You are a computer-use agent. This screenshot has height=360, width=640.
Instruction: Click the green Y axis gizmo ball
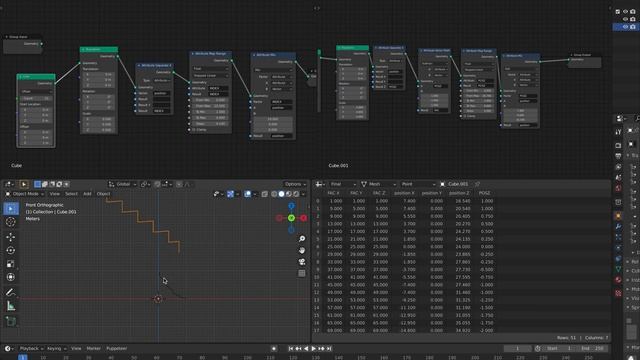[291, 218]
